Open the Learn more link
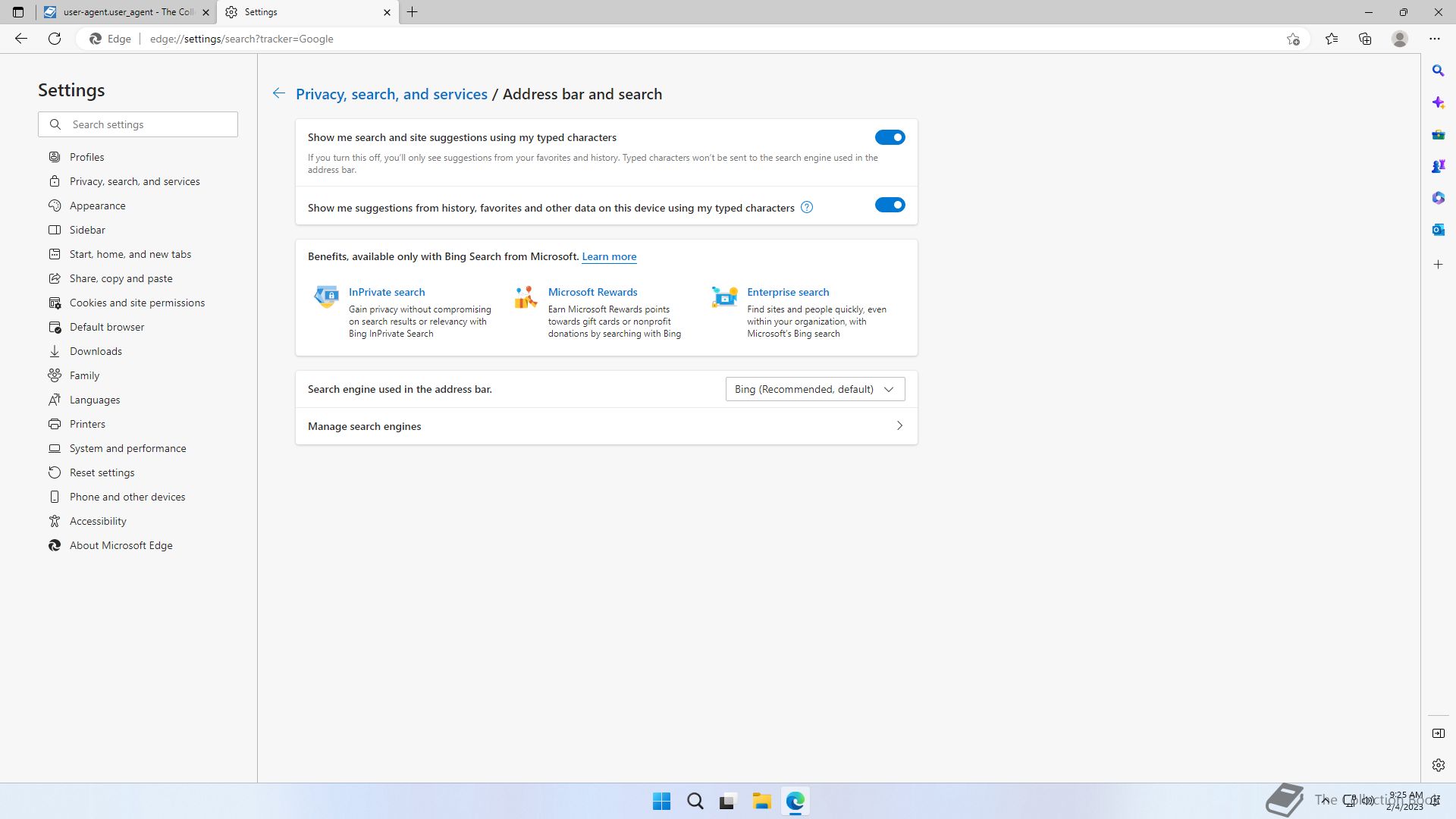This screenshot has width=1456, height=819. (x=609, y=256)
